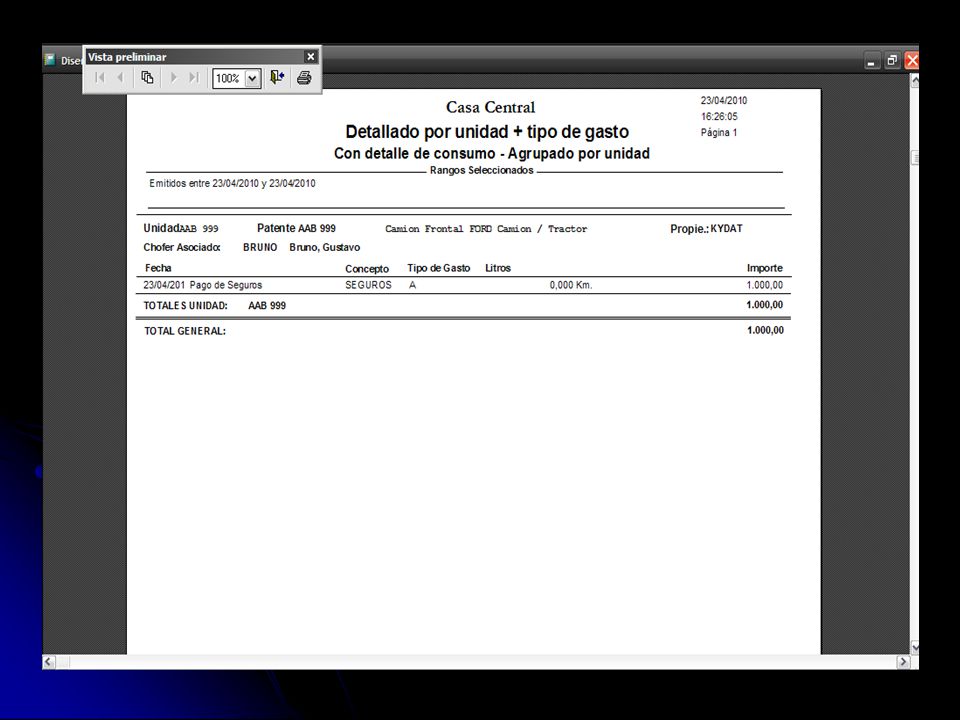Close the report designer window
960x720 pixels.
(912, 61)
